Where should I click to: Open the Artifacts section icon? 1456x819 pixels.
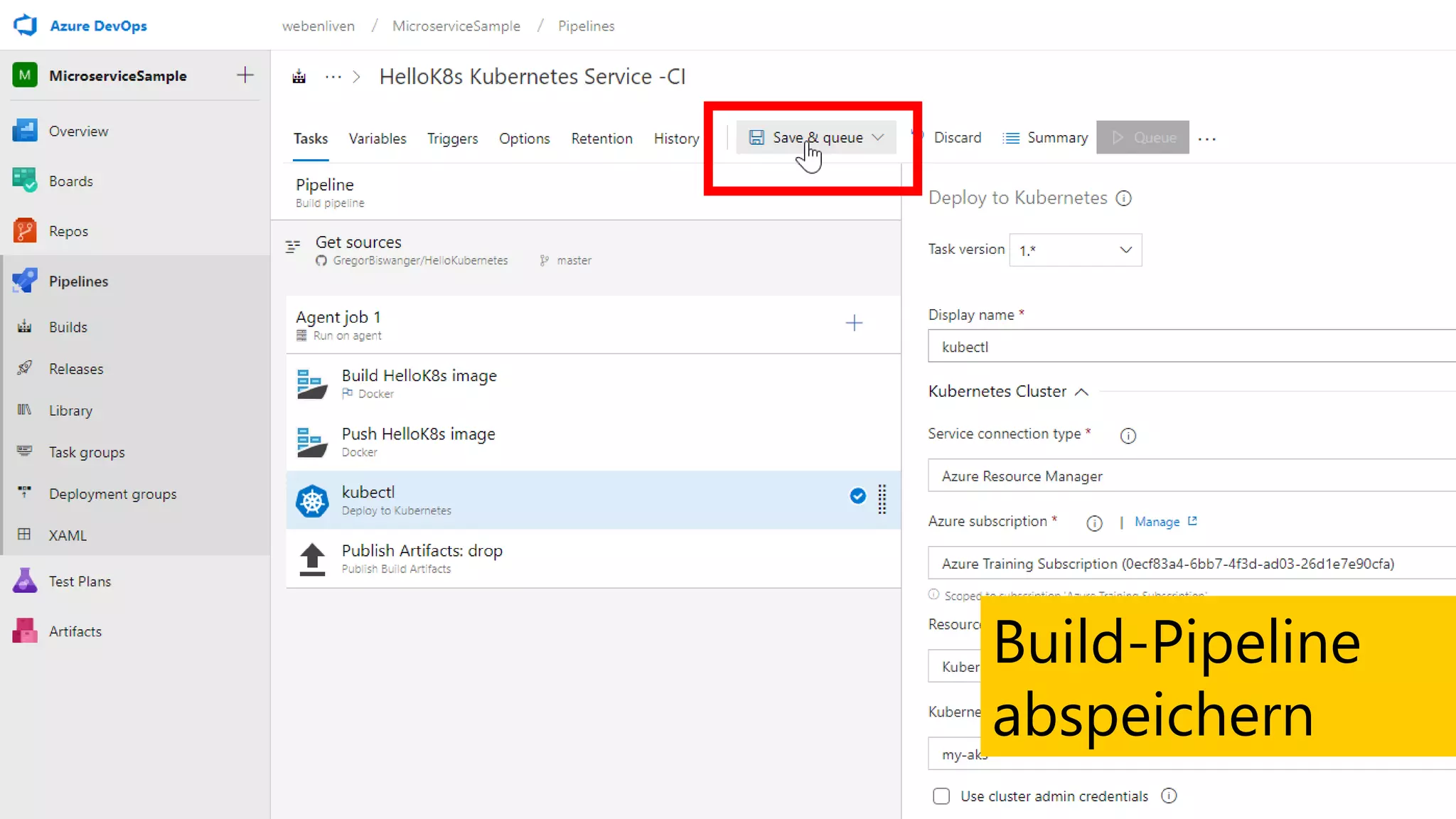click(25, 631)
